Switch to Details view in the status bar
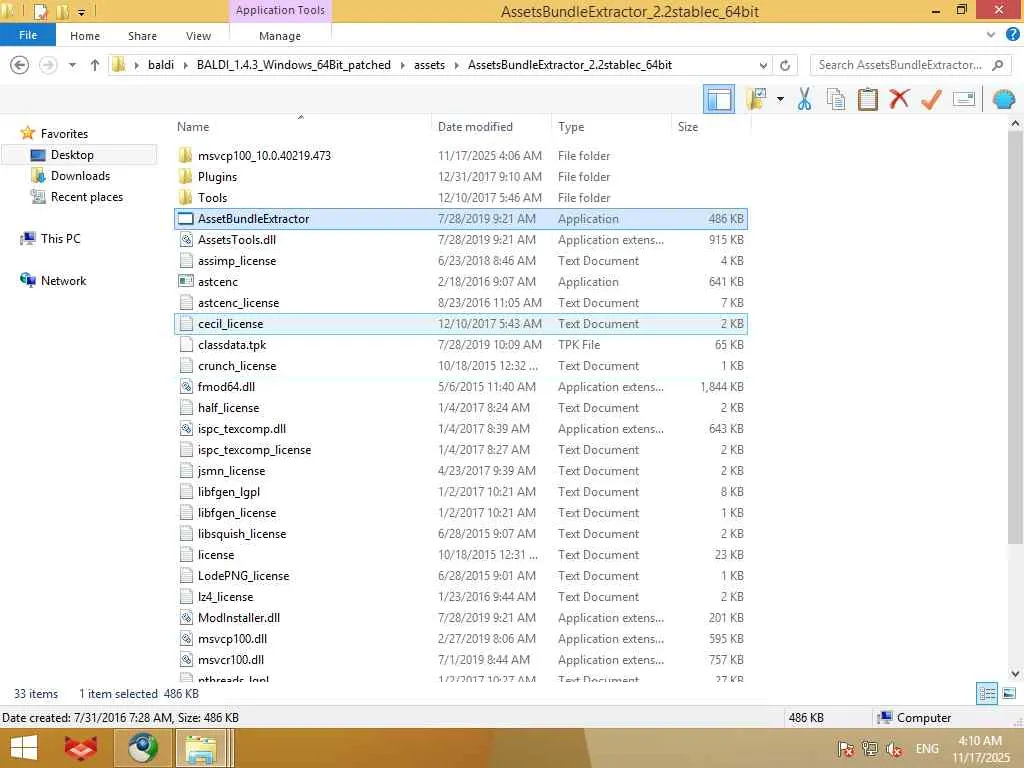 coord(987,694)
